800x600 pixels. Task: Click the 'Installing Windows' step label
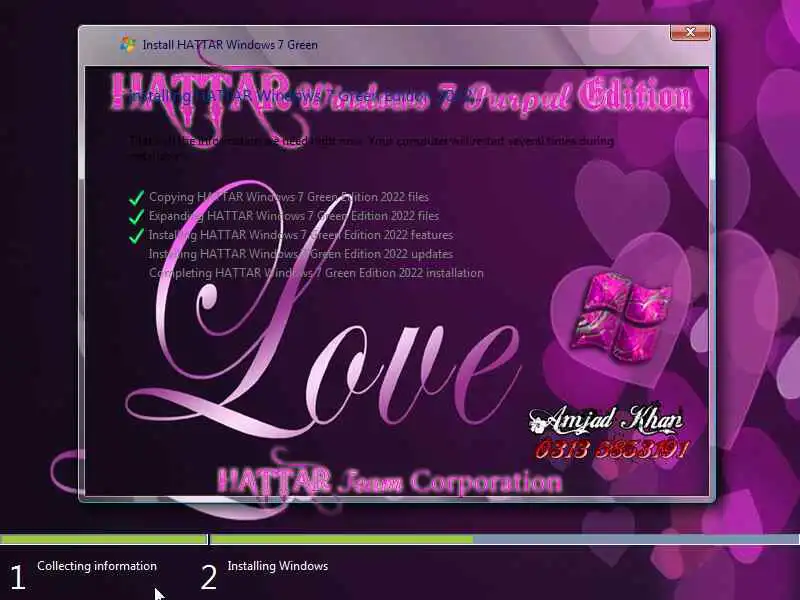tap(278, 566)
